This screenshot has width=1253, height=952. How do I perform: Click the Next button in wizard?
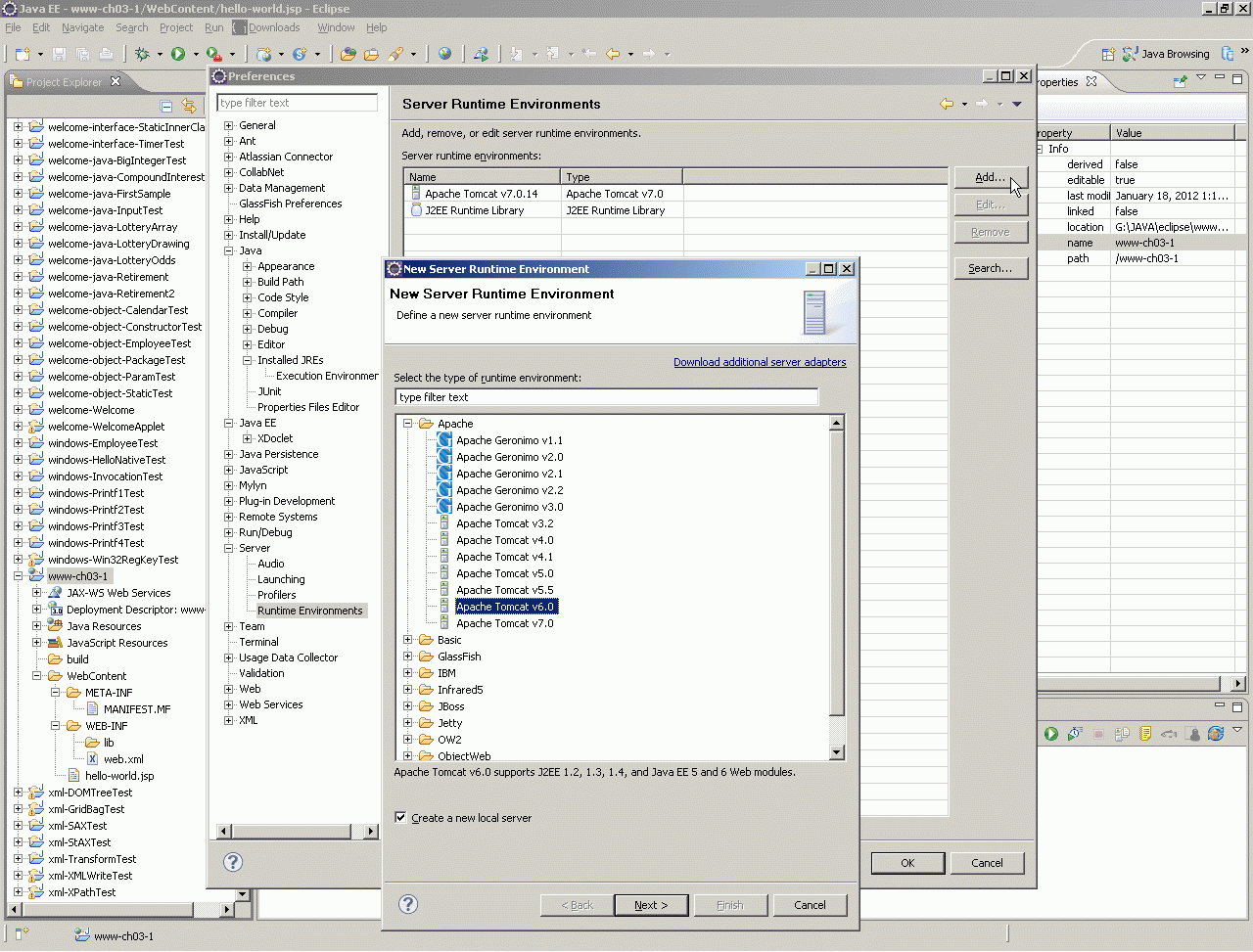(x=651, y=905)
